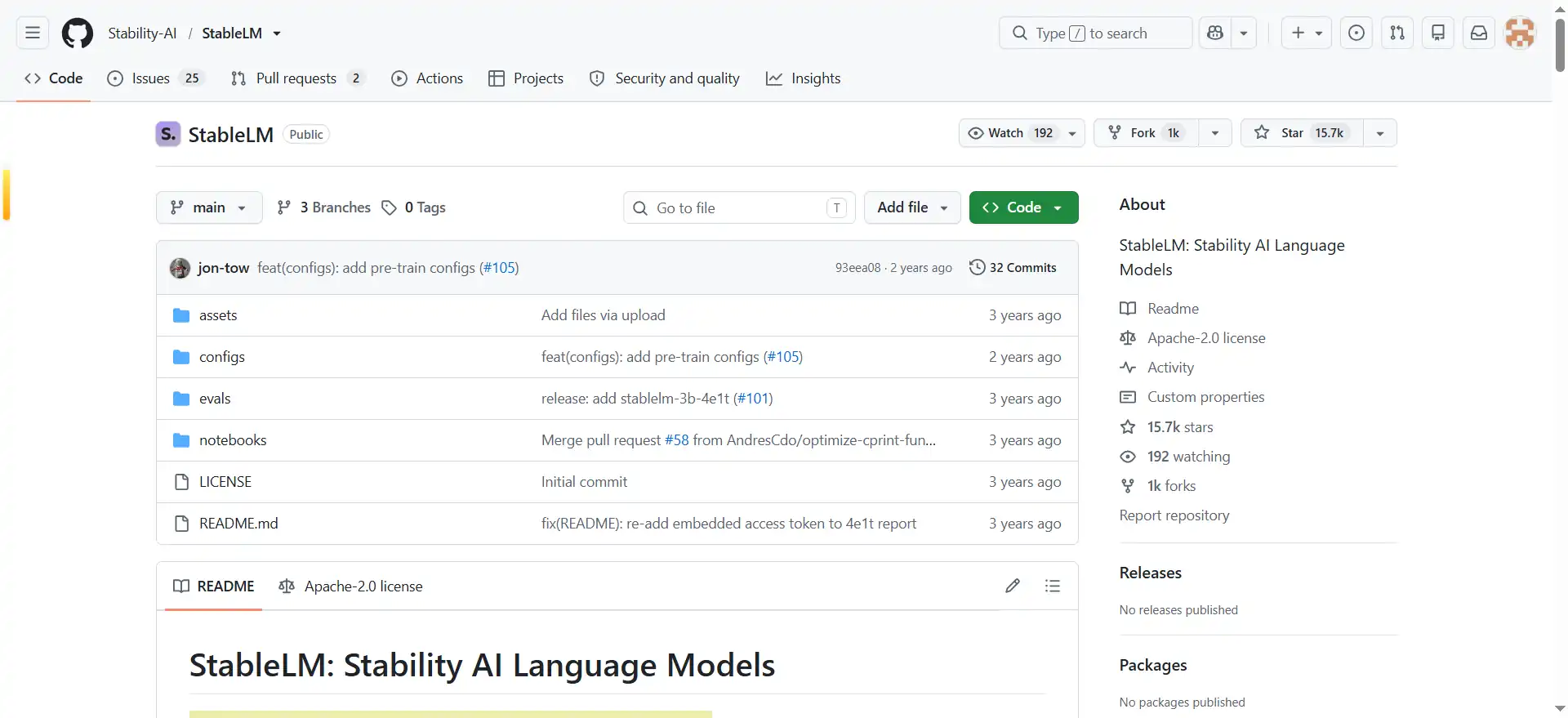Edit README with the pencil icon

[x=1013, y=586]
